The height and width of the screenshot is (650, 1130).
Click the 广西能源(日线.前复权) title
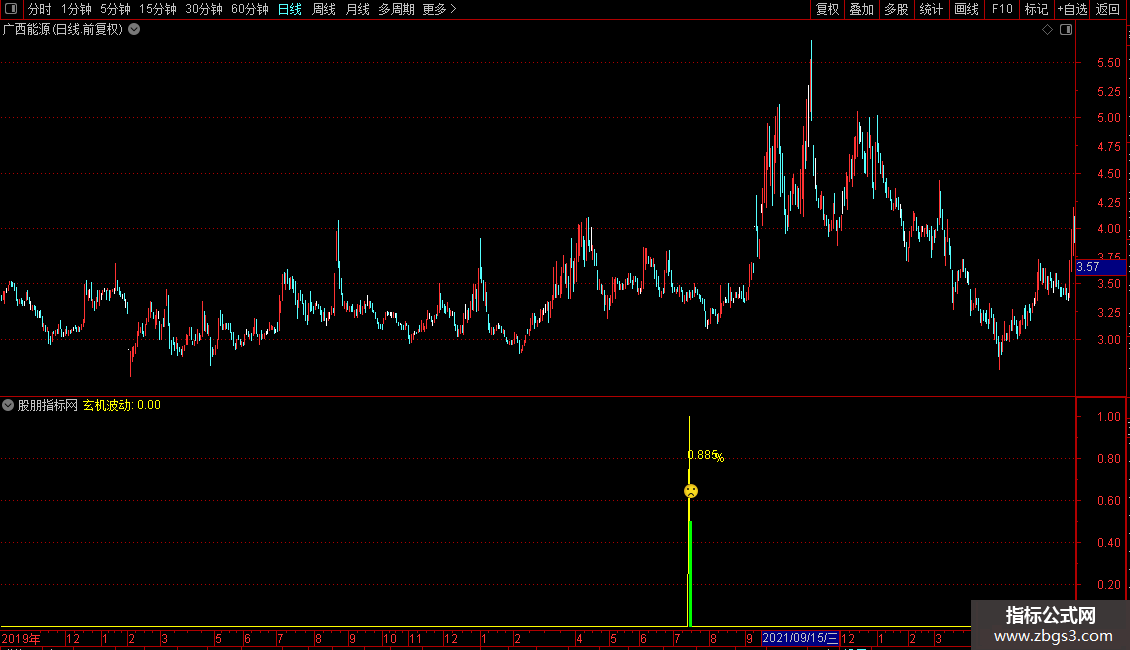tap(63, 30)
